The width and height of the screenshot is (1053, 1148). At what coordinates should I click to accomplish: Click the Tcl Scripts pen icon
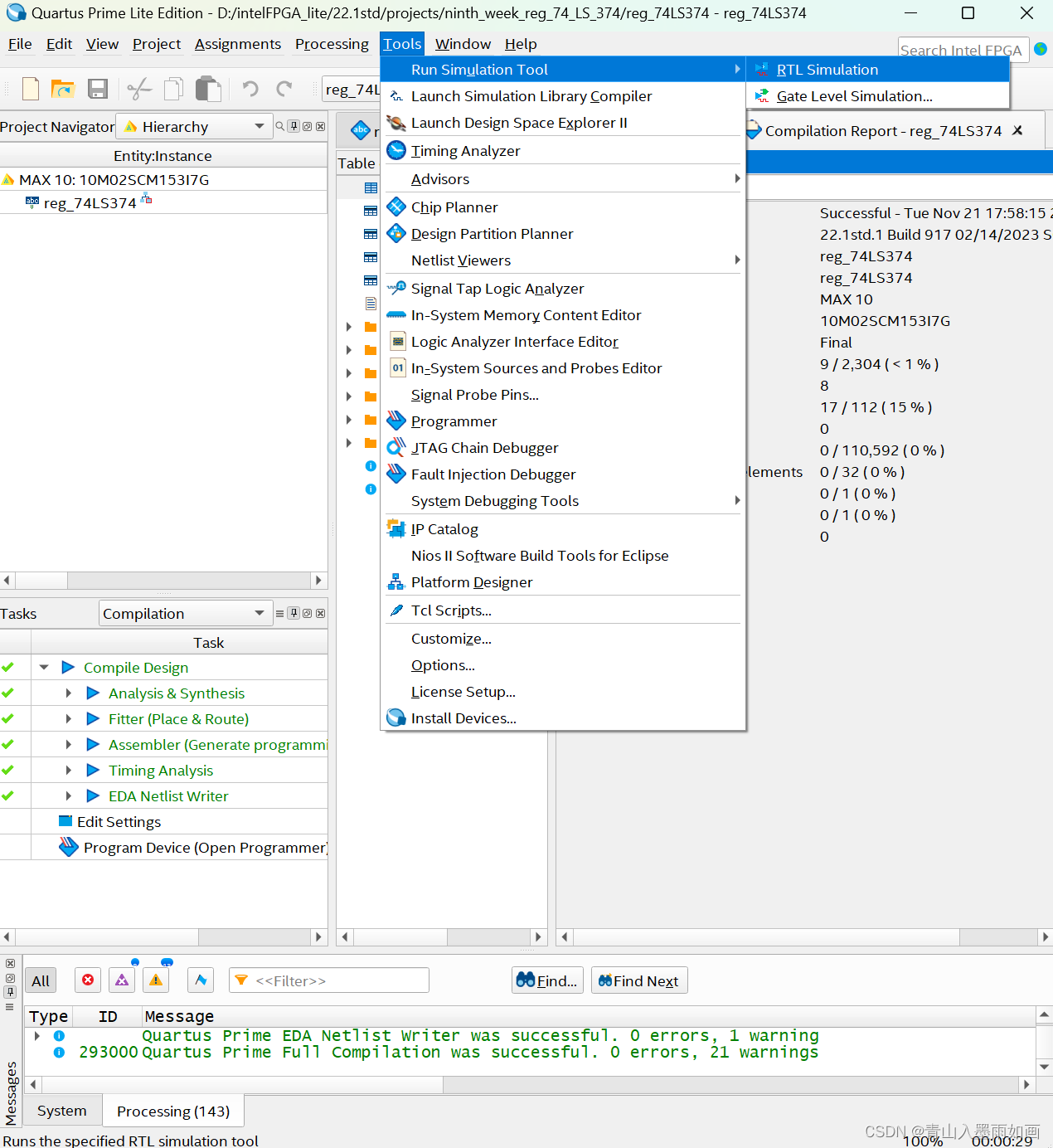click(397, 610)
